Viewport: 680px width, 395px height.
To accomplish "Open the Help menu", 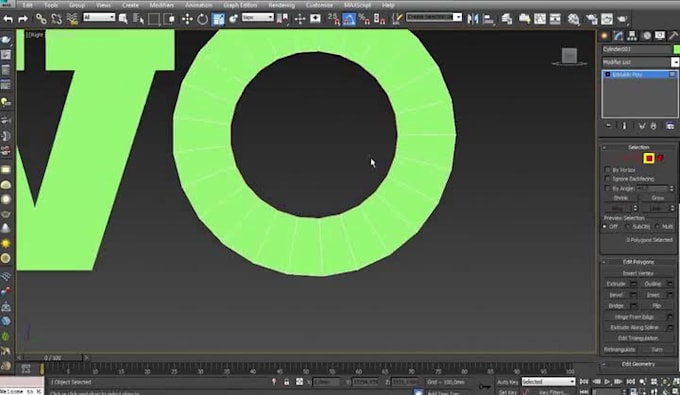I will tap(388, 5).
